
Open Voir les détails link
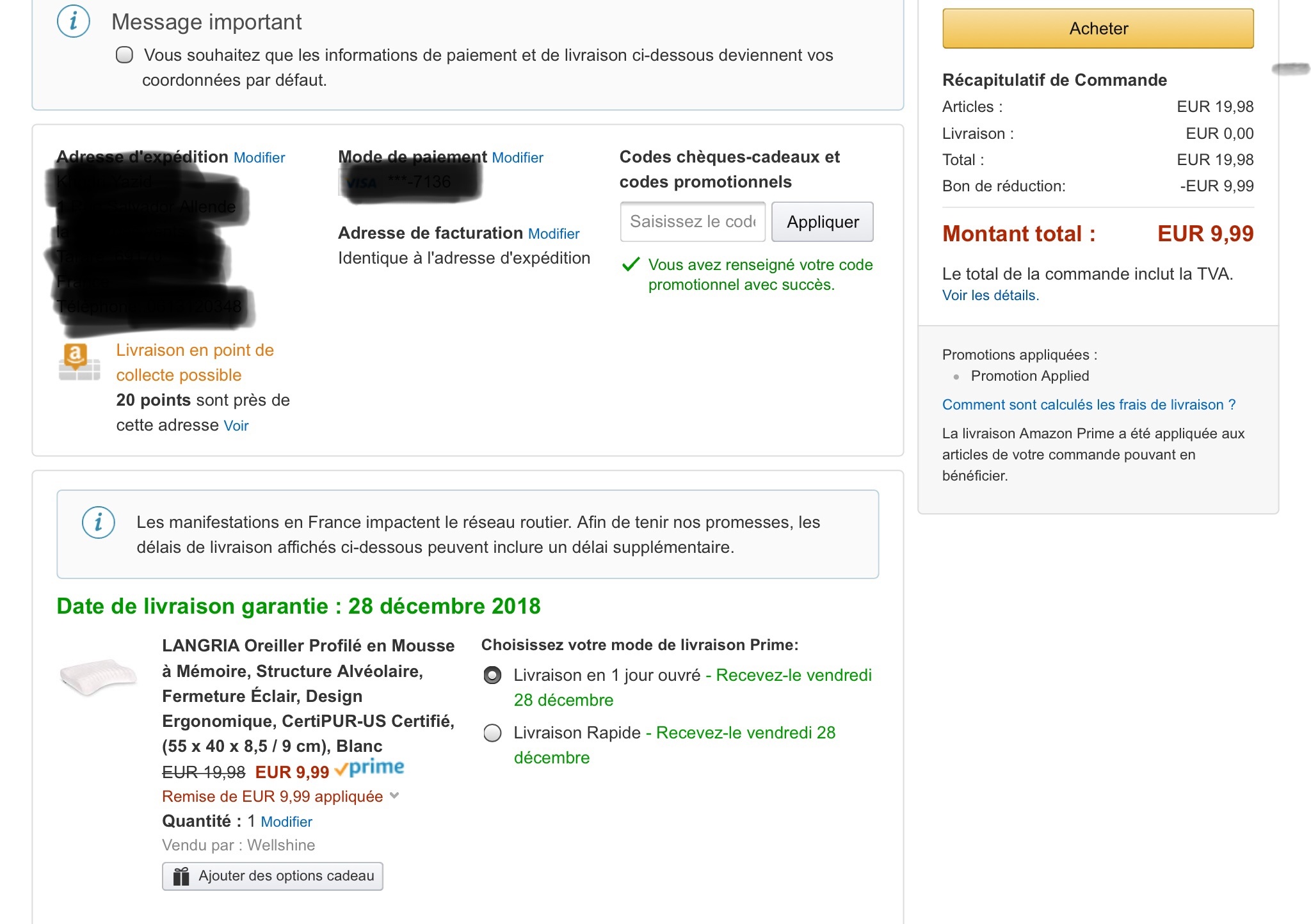pyautogui.click(x=990, y=296)
